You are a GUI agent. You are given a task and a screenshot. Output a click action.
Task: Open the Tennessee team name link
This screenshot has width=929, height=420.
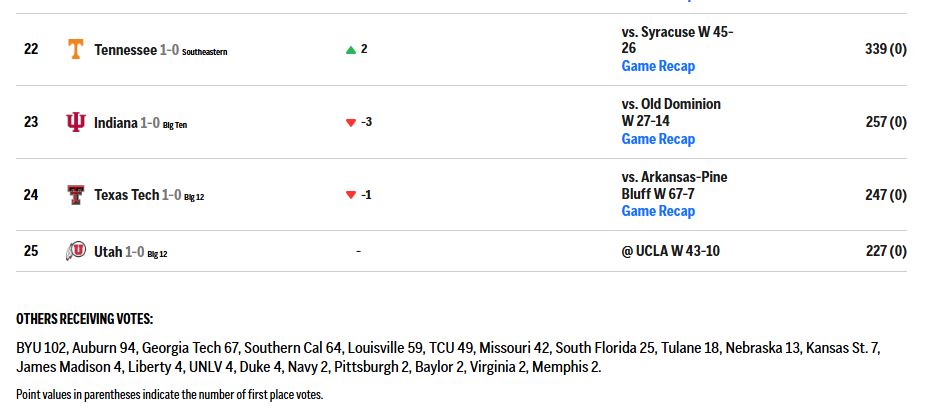125,50
